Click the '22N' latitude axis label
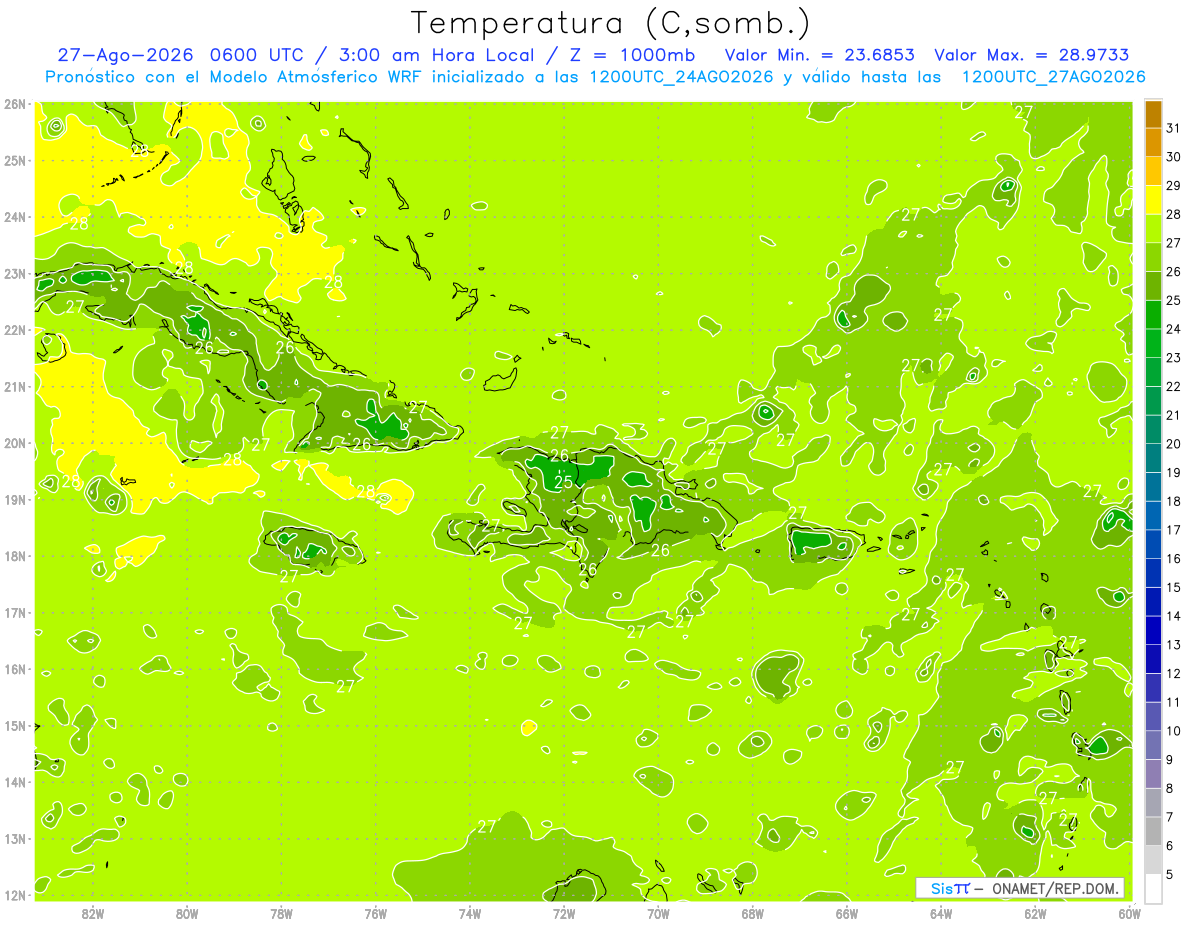 tap(15, 330)
